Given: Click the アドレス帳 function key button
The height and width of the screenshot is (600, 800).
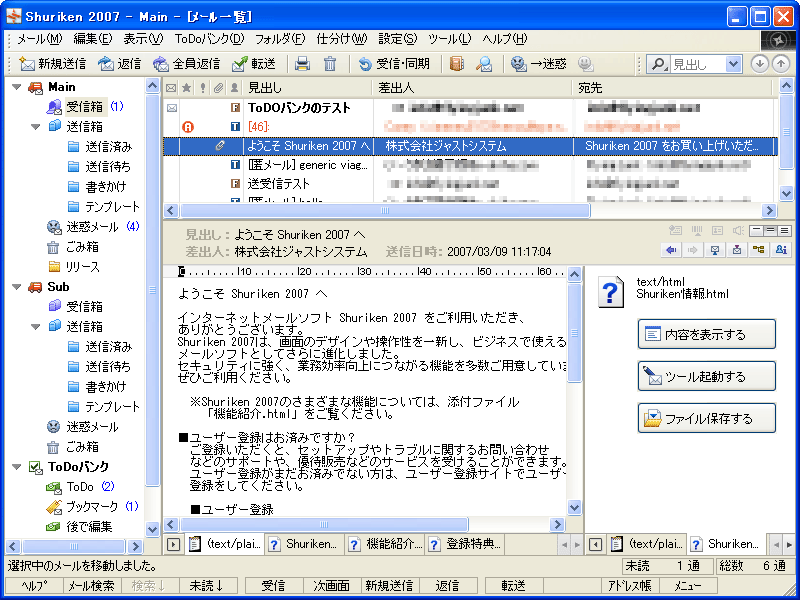Looking at the screenshot, I should [x=630, y=586].
